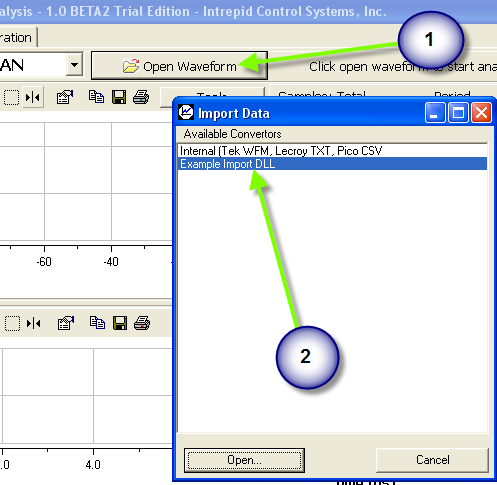
Task: Save the lower graph with floppy icon
Action: click(x=120, y=323)
